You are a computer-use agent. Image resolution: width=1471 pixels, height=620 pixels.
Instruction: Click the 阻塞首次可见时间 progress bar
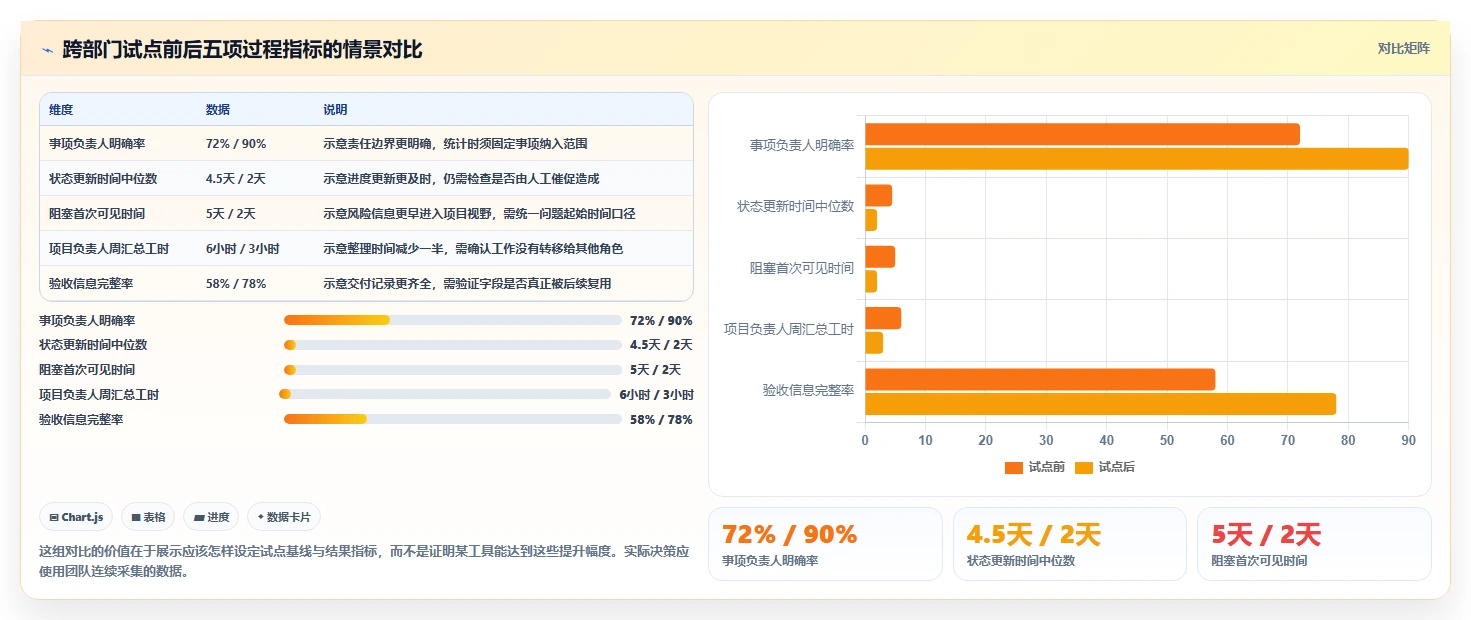(x=453, y=370)
